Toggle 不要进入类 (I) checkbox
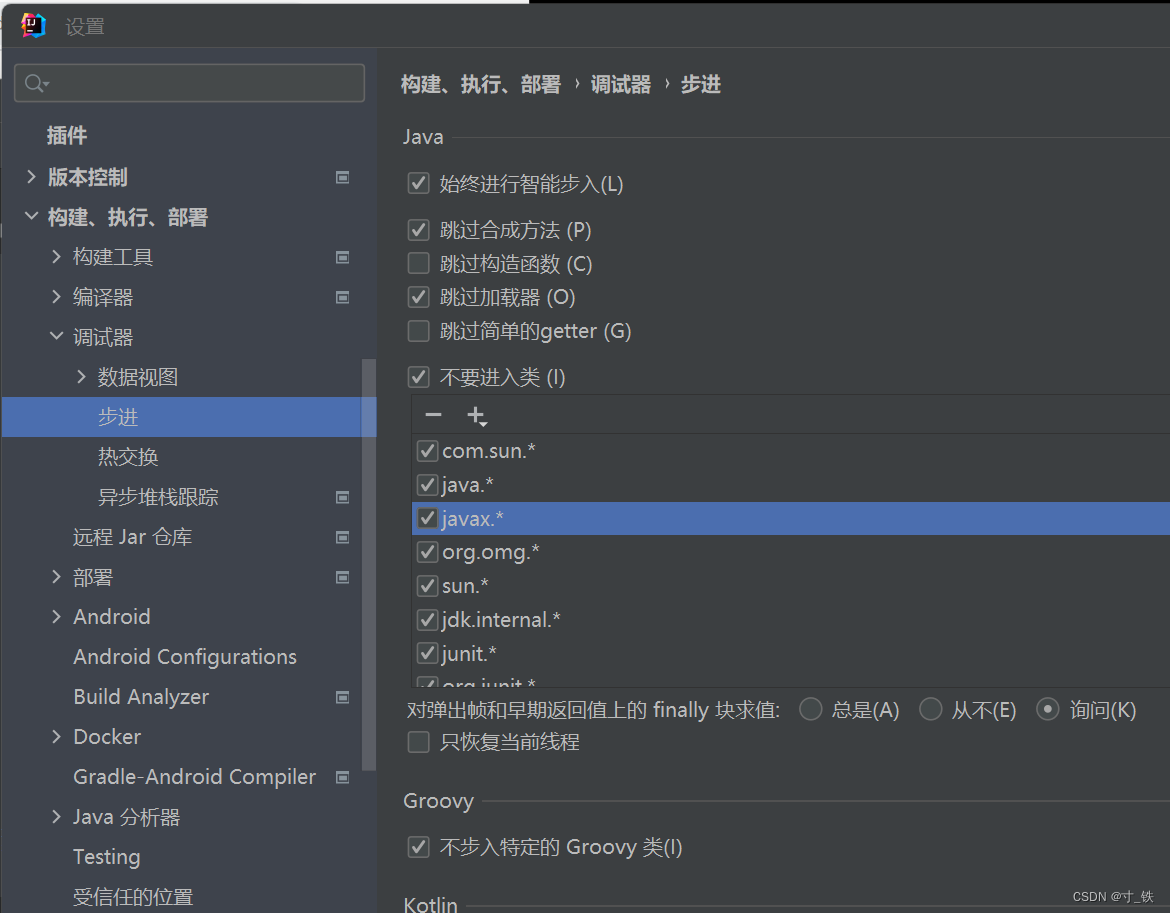Screen dimensions: 1170x913 (x=419, y=377)
